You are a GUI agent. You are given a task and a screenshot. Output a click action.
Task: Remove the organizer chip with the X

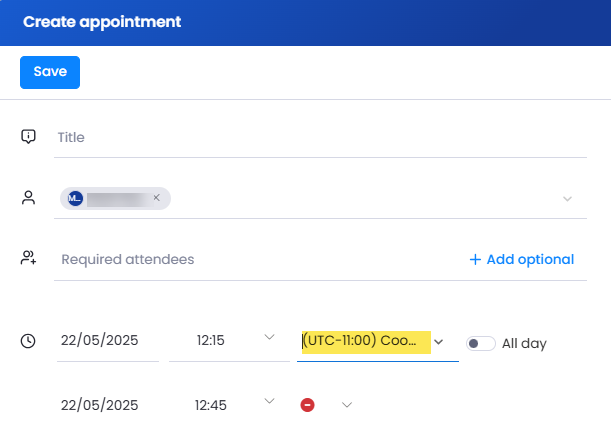coord(156,197)
